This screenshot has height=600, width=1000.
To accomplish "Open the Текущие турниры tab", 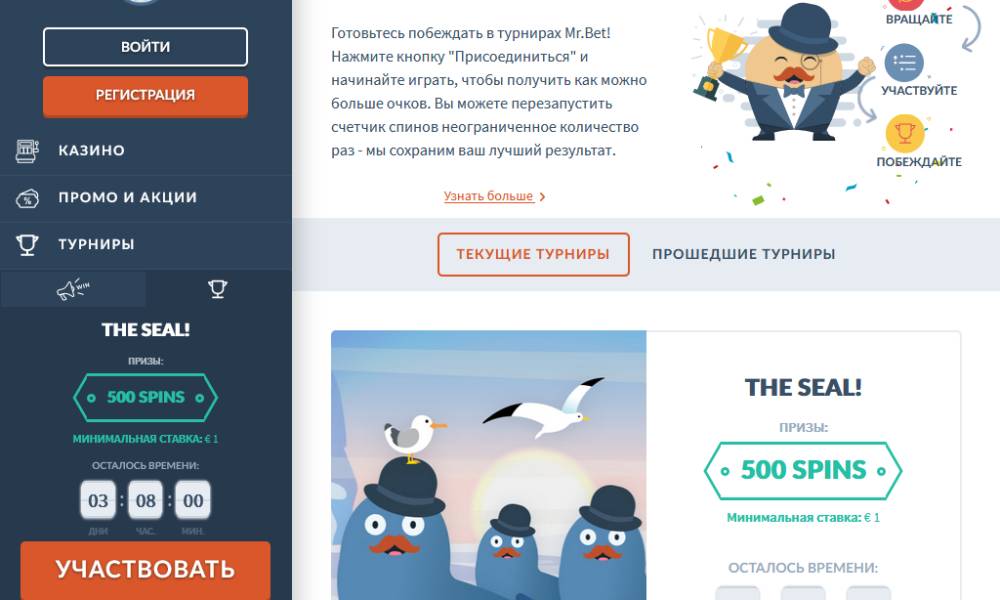I will coord(533,254).
